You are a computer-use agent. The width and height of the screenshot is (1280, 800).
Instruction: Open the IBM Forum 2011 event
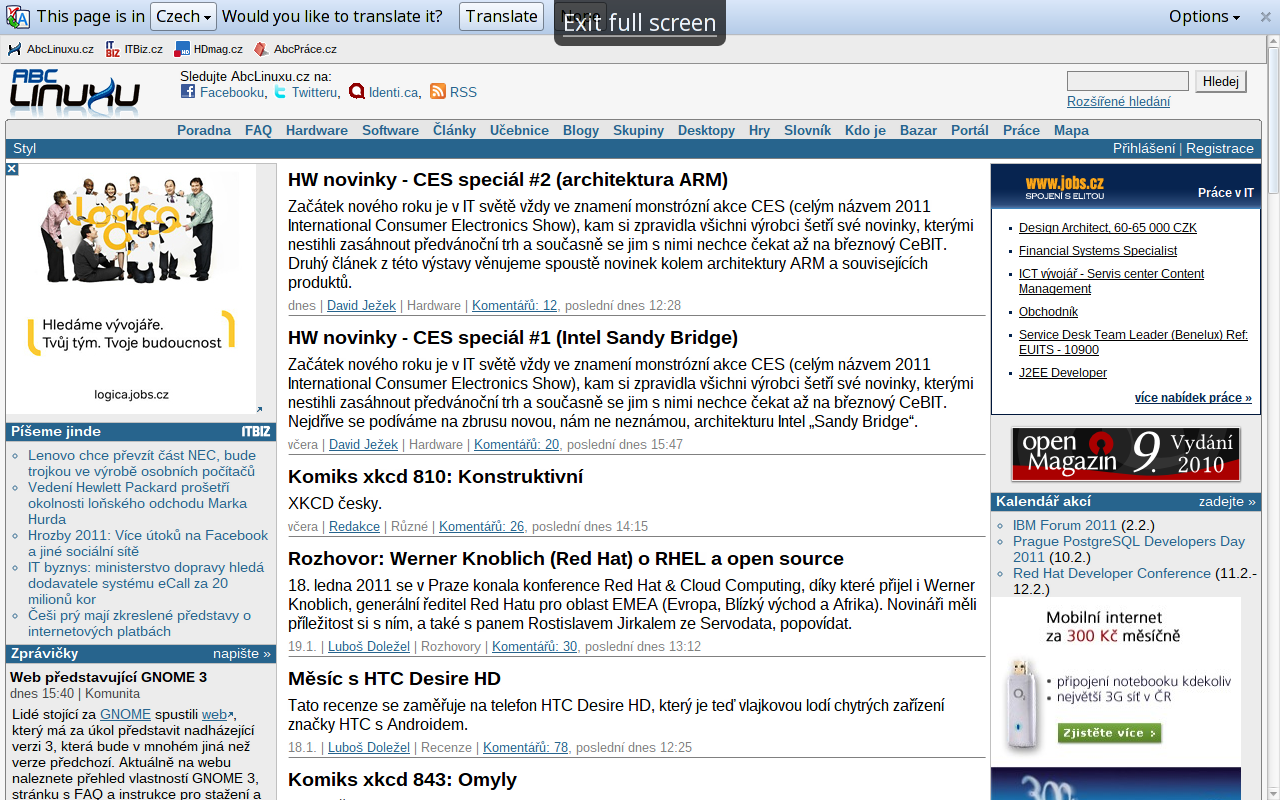point(1064,526)
